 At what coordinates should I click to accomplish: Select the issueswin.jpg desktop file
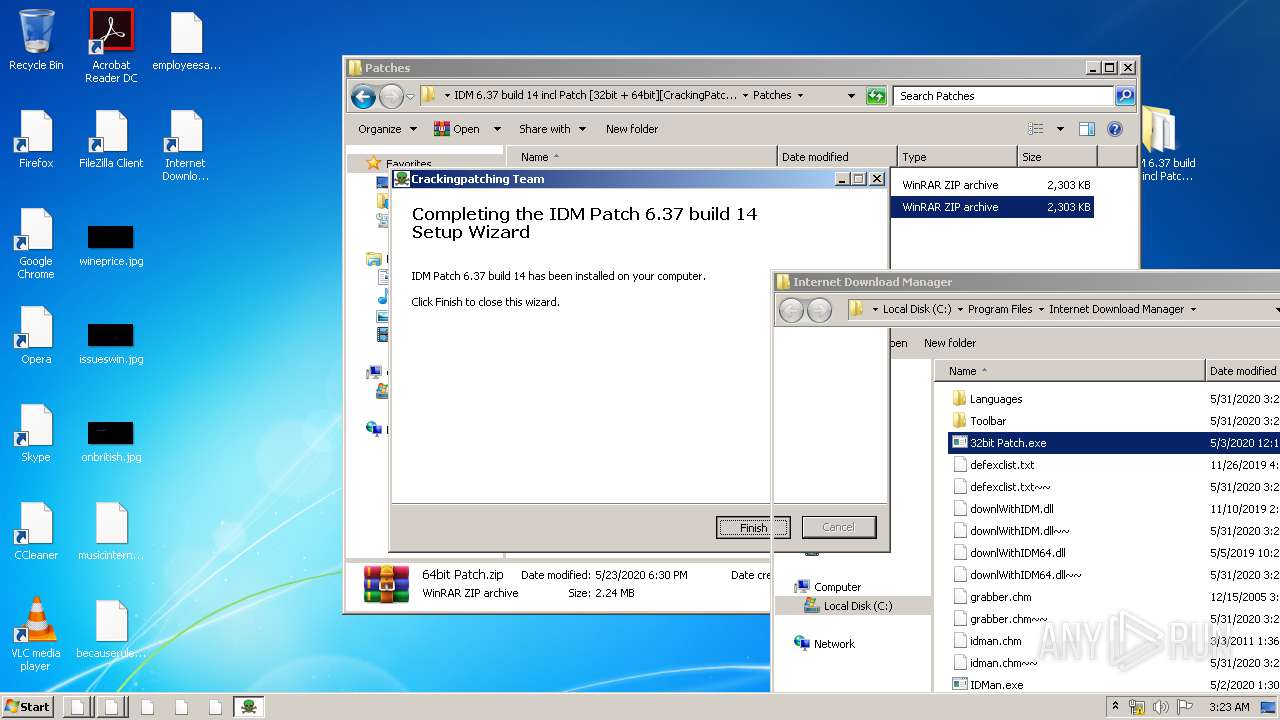[111, 343]
